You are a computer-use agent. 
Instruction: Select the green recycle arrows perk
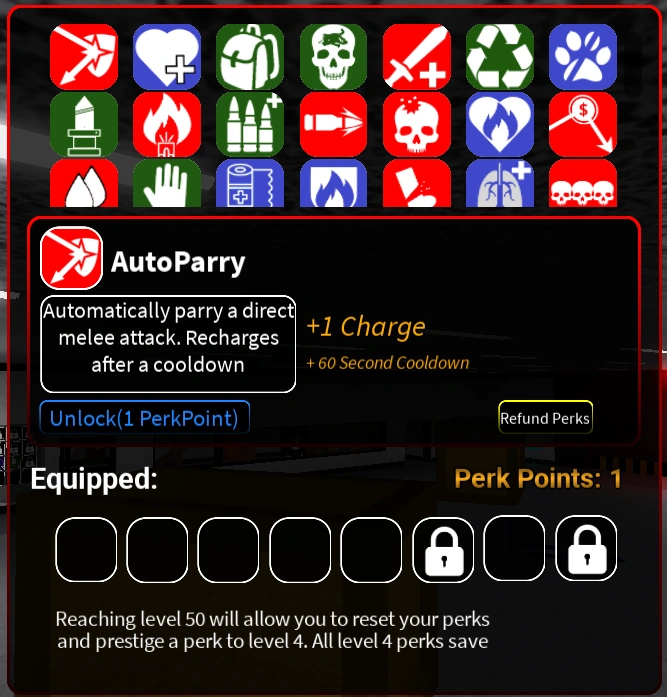point(500,57)
